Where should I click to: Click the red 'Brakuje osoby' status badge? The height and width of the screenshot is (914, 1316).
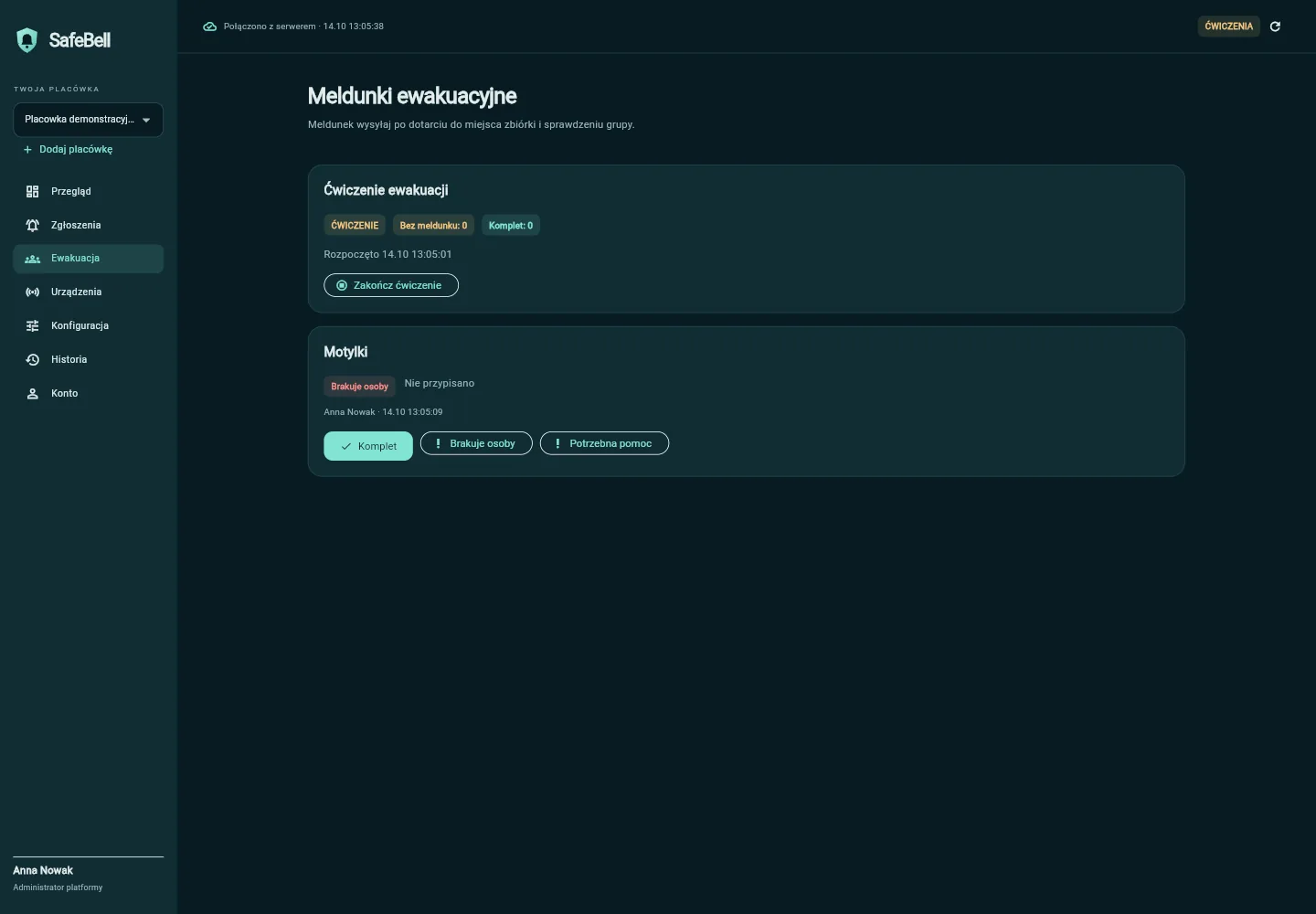point(359,386)
